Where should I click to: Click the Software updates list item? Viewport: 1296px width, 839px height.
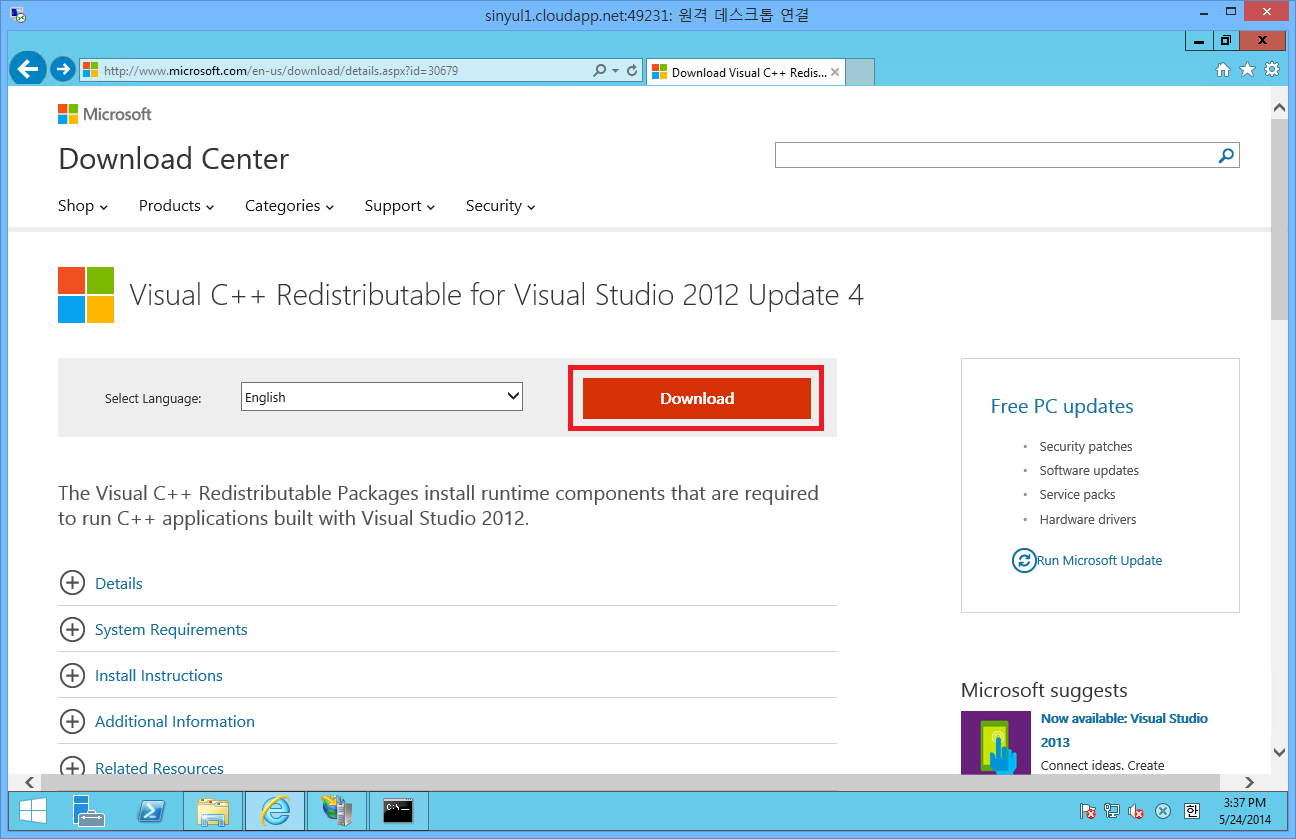[x=1089, y=471]
